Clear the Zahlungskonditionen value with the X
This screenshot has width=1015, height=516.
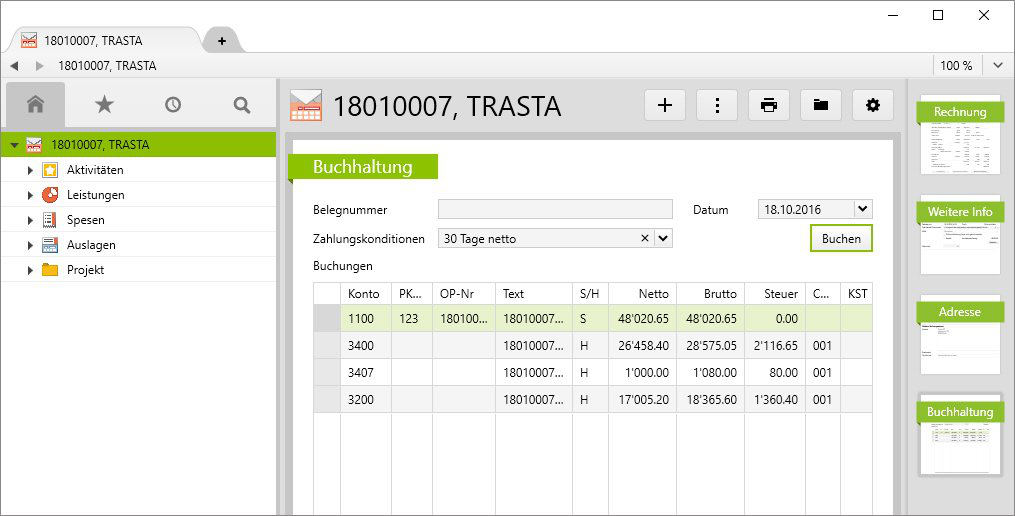[645, 238]
